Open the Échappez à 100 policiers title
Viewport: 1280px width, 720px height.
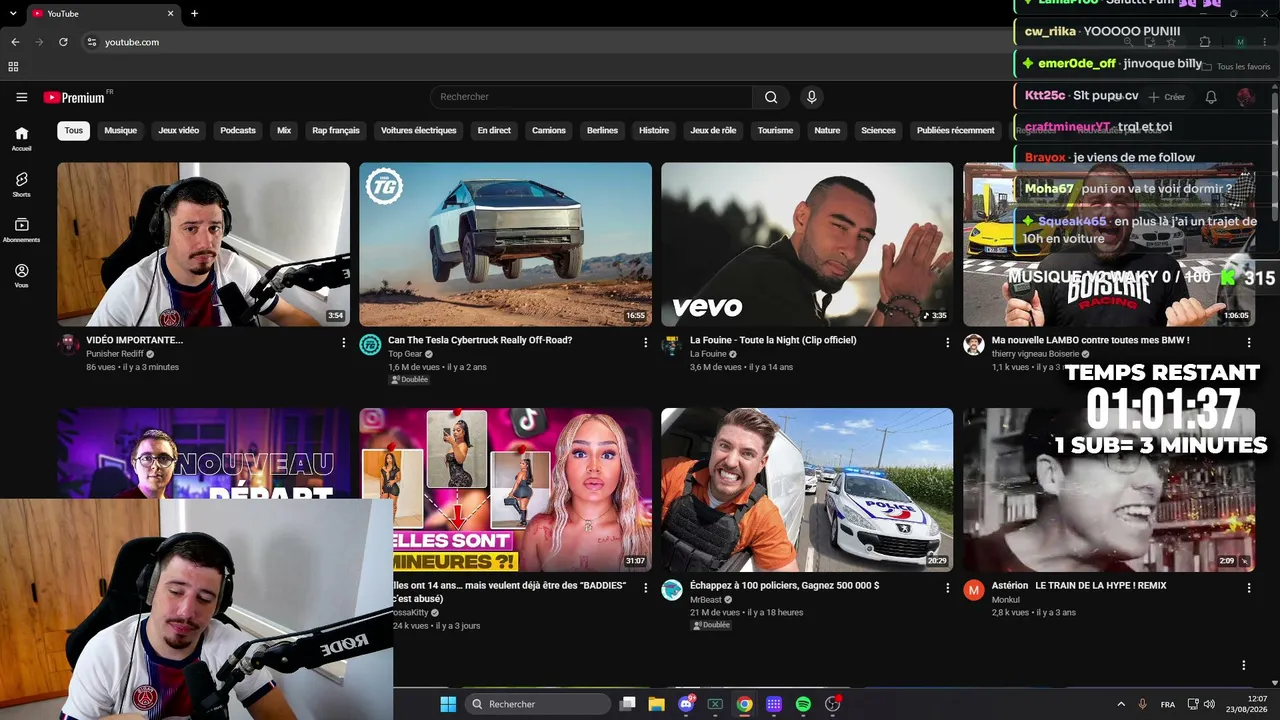tap(784, 585)
